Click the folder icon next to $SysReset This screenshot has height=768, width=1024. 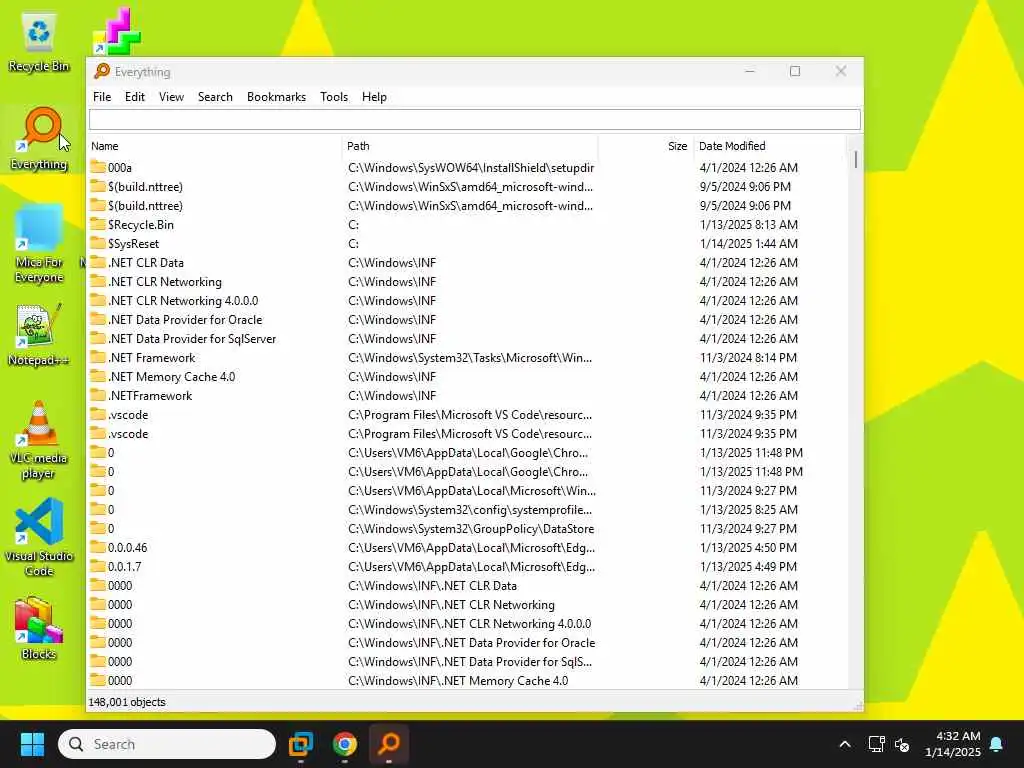pos(98,243)
